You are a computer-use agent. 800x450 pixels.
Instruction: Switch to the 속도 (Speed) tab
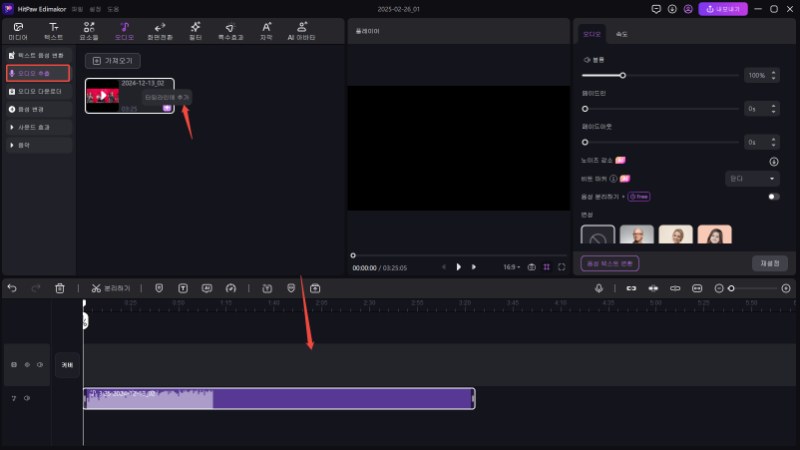pyautogui.click(x=622, y=34)
